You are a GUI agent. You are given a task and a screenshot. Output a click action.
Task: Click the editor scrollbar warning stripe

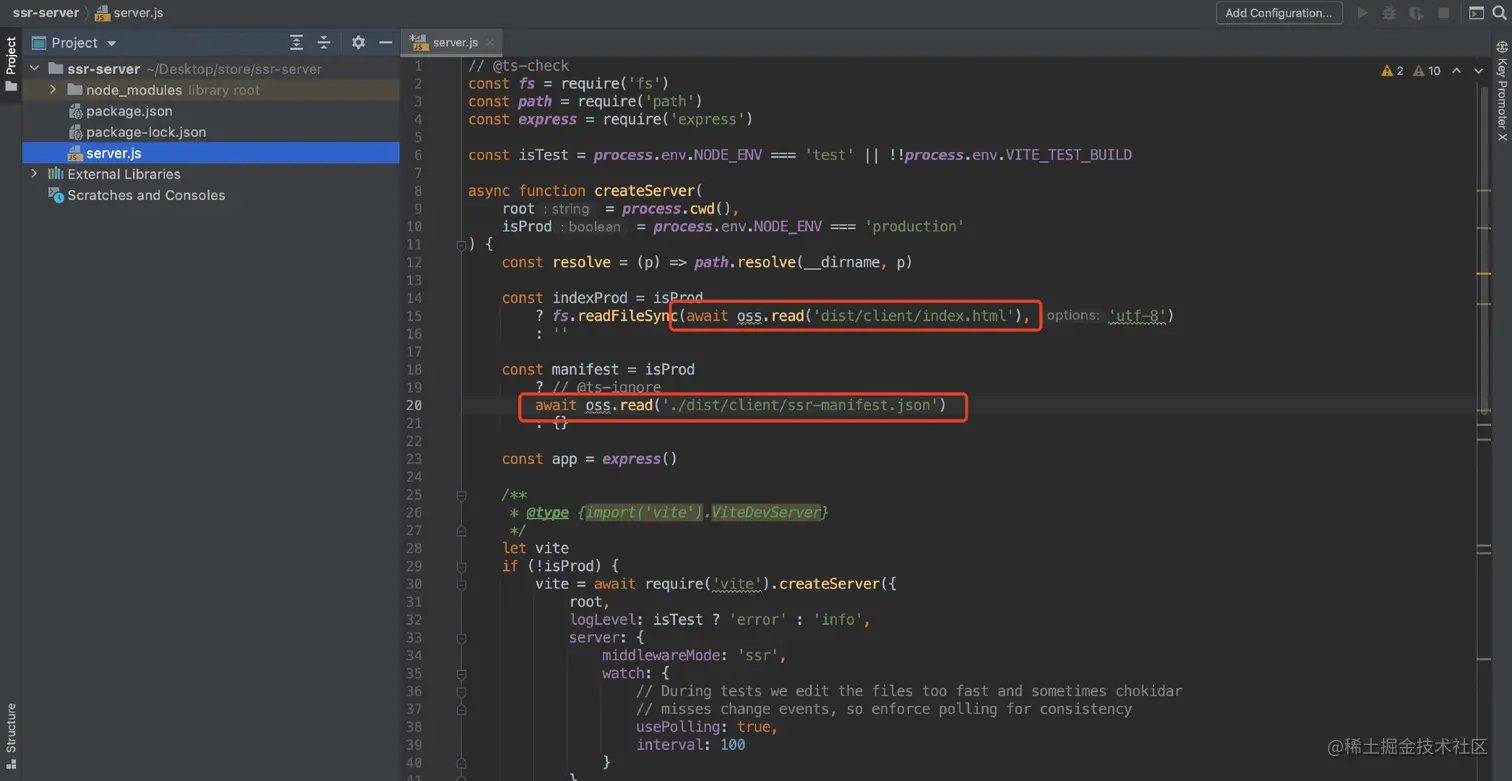[x=1483, y=271]
